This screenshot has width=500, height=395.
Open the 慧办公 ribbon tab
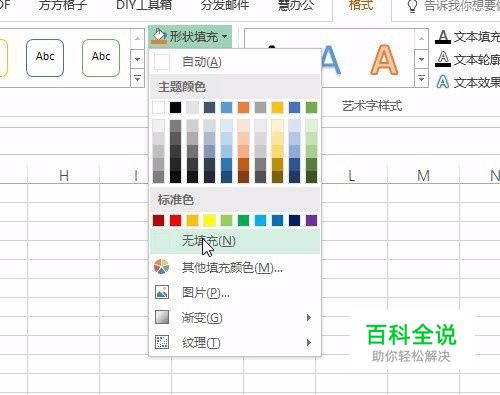click(296, 5)
